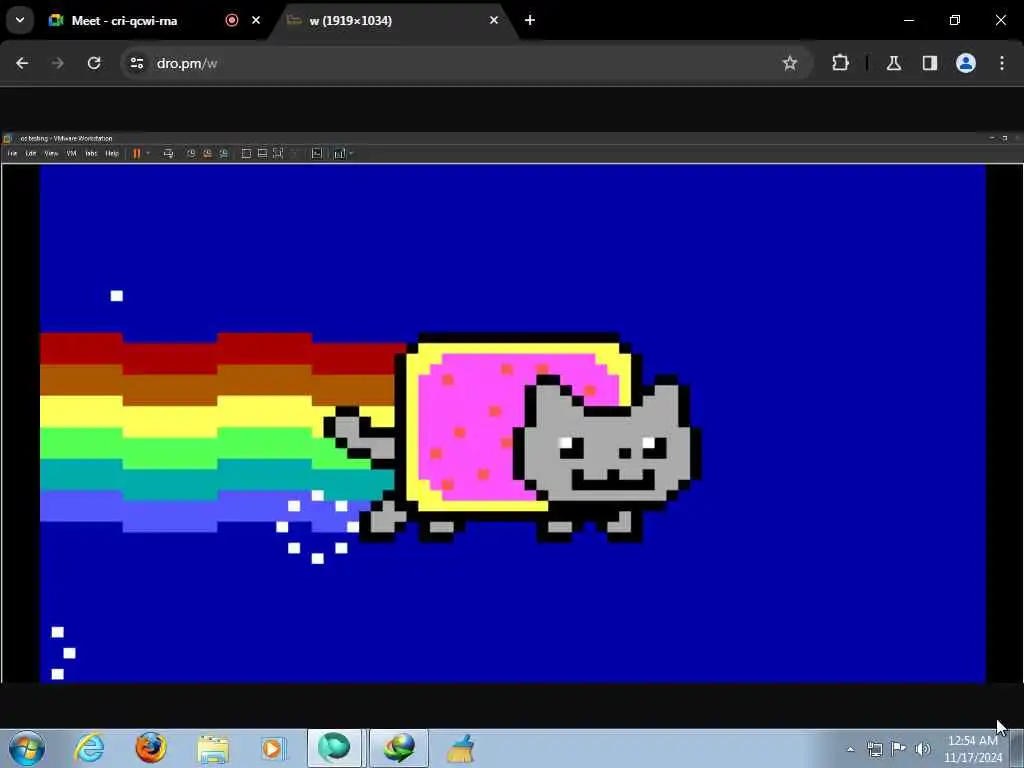Open Action Center flag icon

point(899,748)
